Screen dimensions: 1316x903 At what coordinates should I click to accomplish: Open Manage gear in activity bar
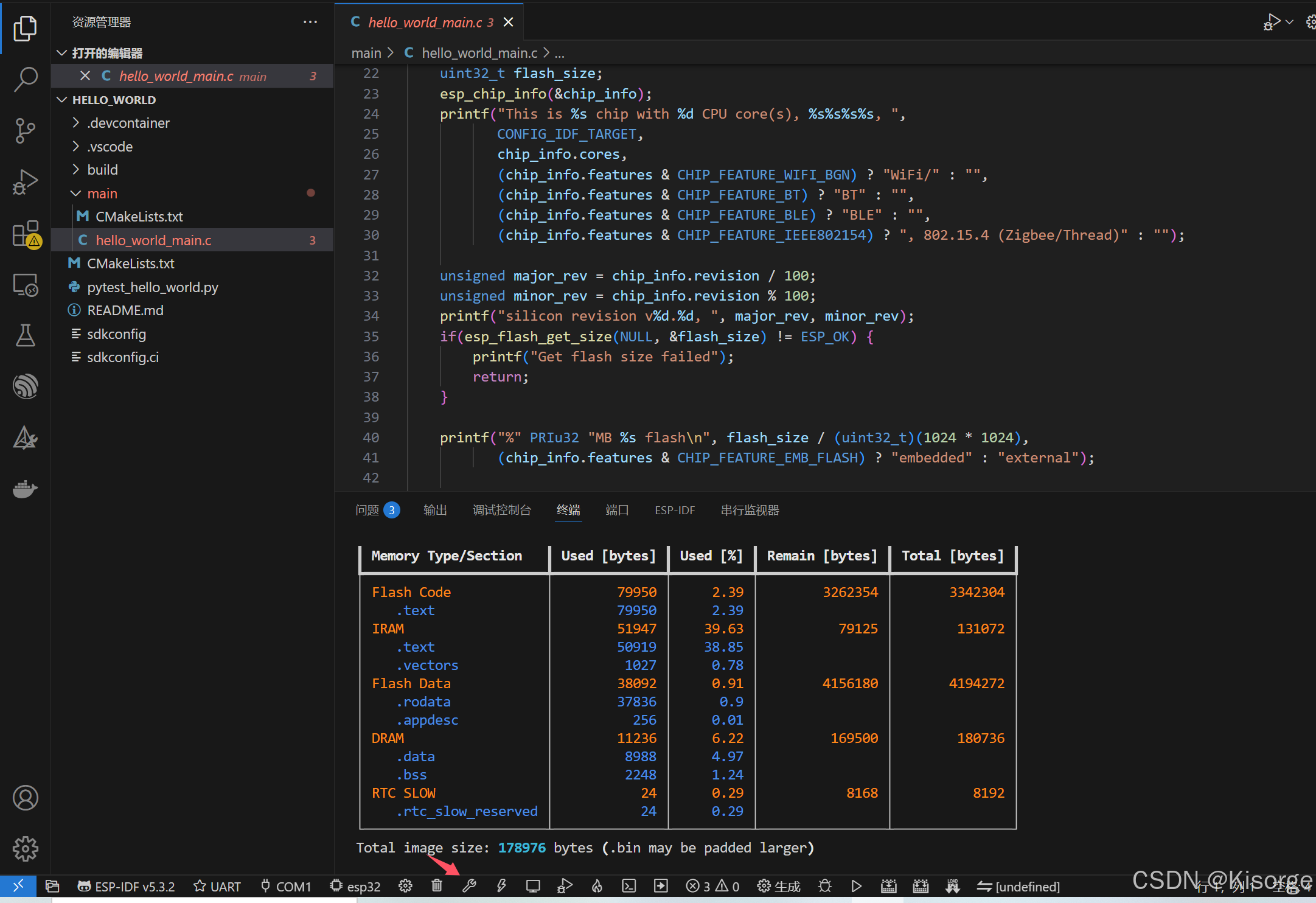coord(25,848)
